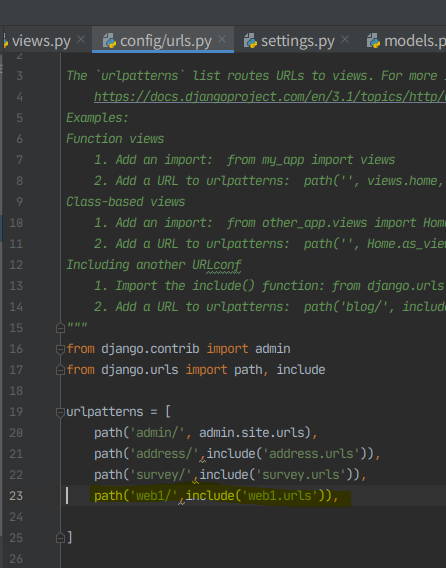Click the 'survey.urls' include string

coord(300,475)
